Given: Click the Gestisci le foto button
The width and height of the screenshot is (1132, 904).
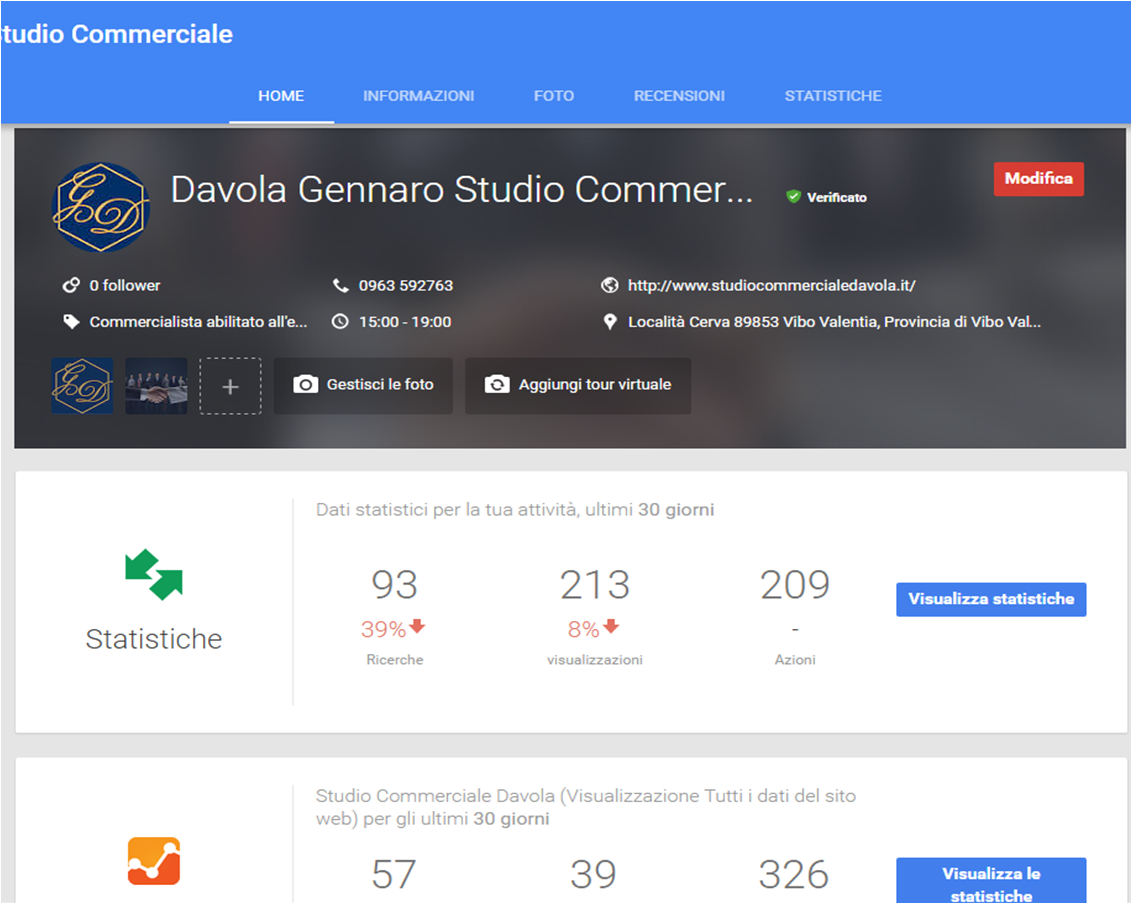Looking at the screenshot, I should 363,386.
